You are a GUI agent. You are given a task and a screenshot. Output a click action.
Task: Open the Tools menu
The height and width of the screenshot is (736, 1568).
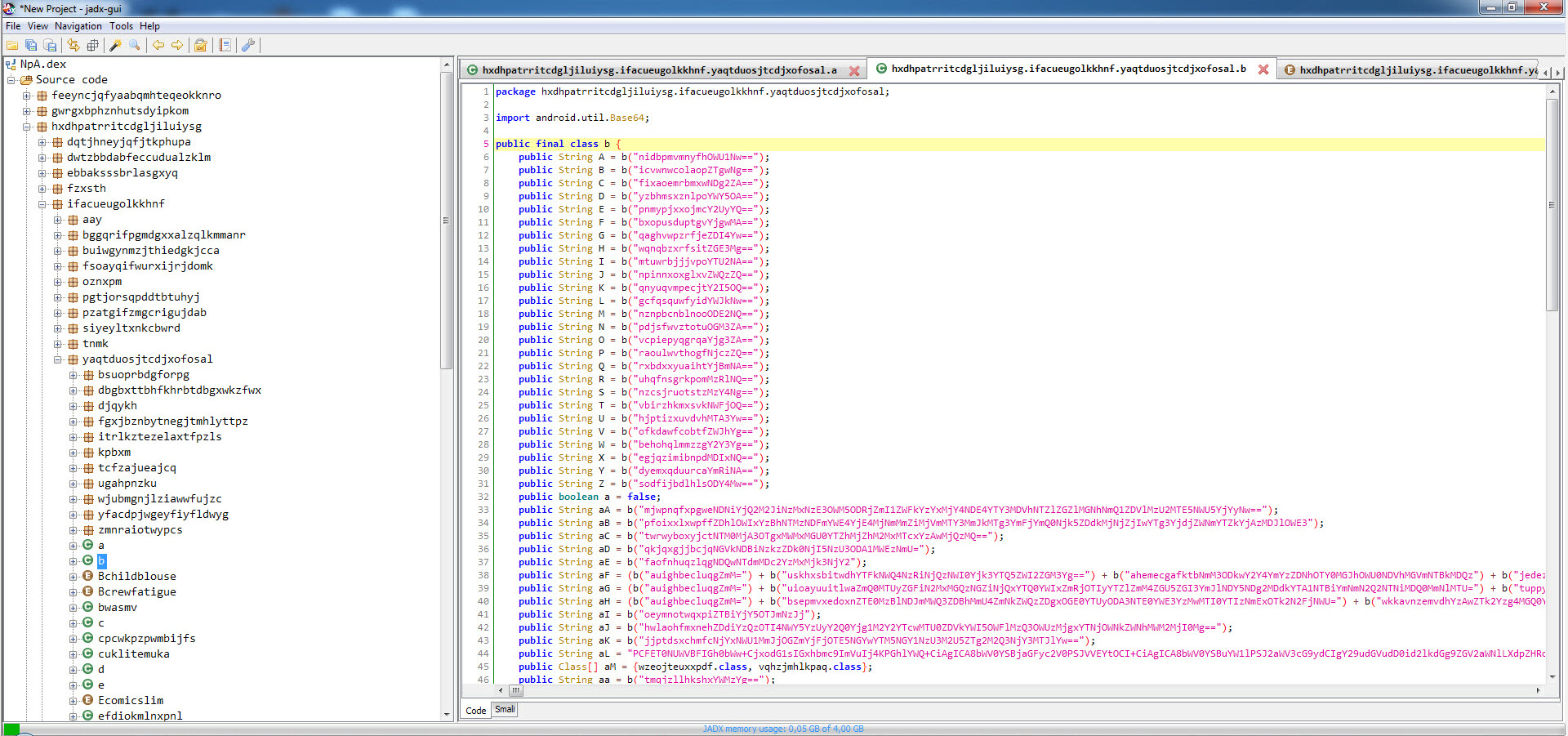(x=121, y=26)
